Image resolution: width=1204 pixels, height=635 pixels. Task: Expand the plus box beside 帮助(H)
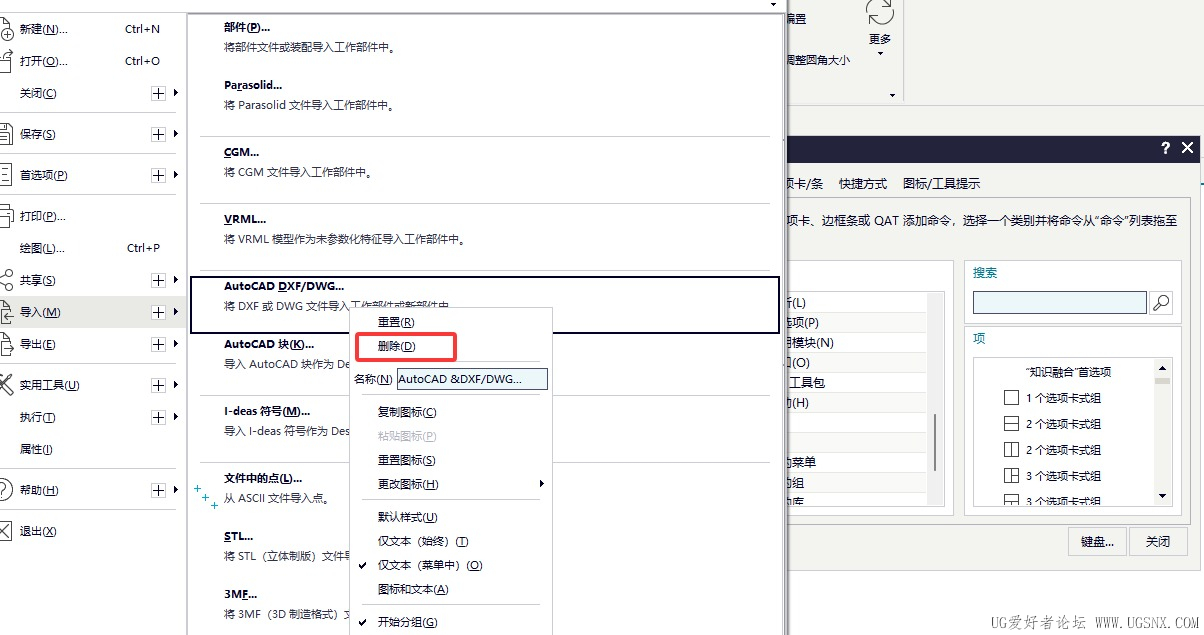coord(158,490)
